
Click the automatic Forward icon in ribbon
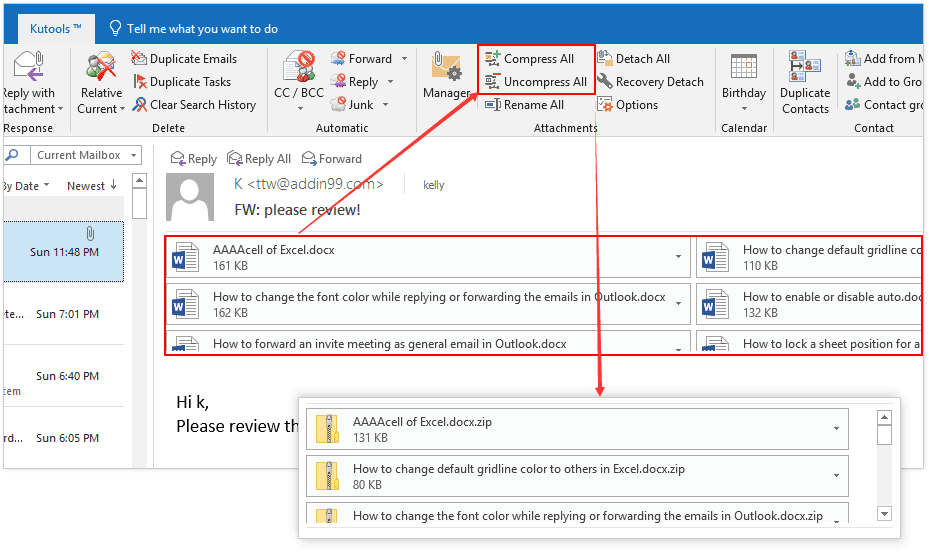[x=338, y=58]
